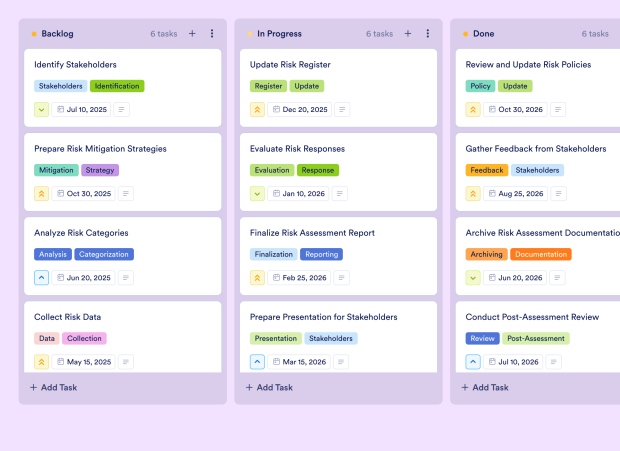Click the Reporting tag label

(321, 254)
